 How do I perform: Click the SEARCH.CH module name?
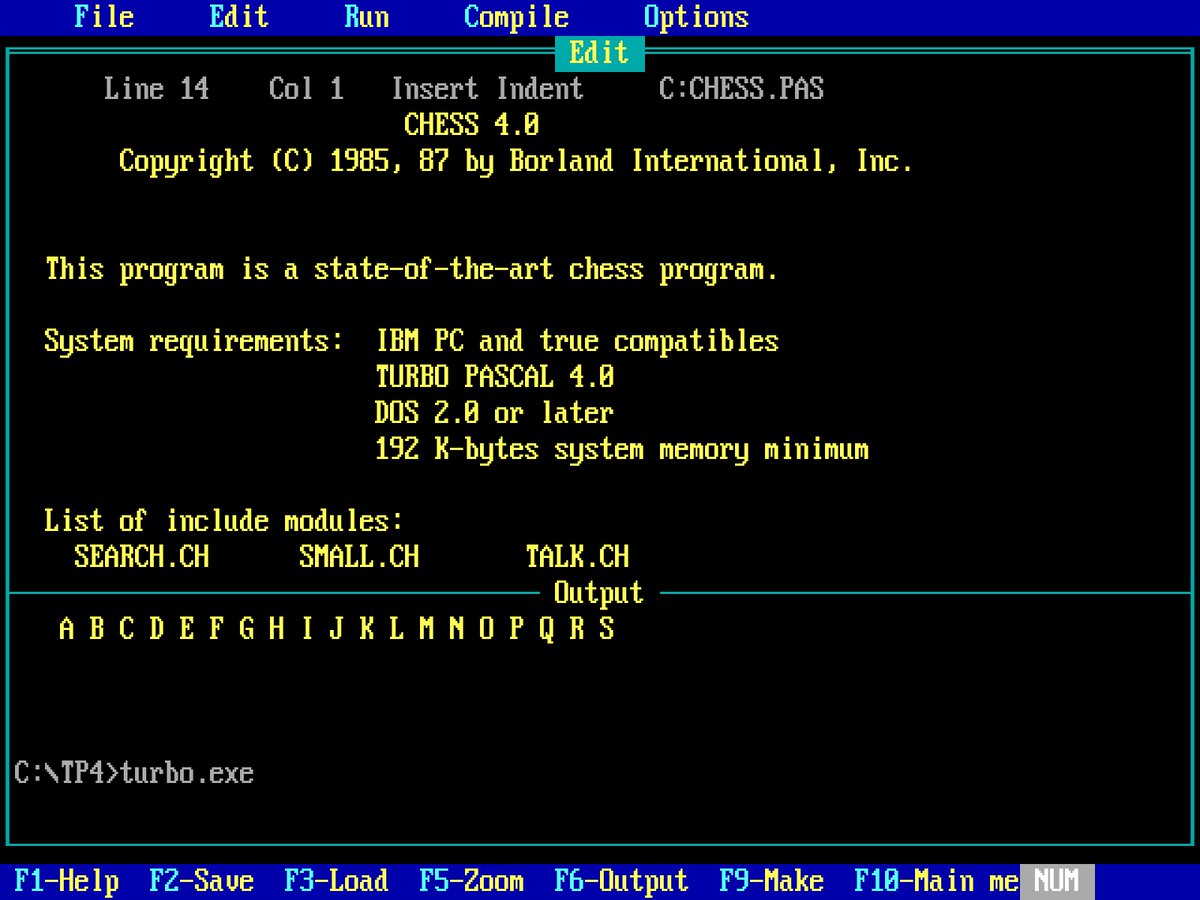142,557
